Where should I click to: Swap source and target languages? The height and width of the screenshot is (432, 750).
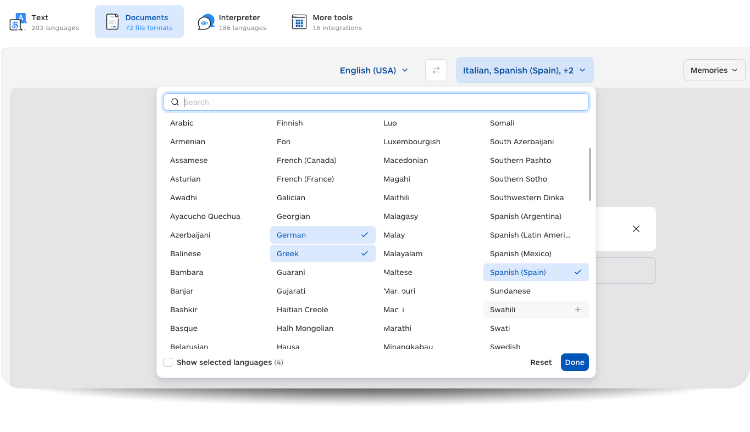click(x=436, y=70)
